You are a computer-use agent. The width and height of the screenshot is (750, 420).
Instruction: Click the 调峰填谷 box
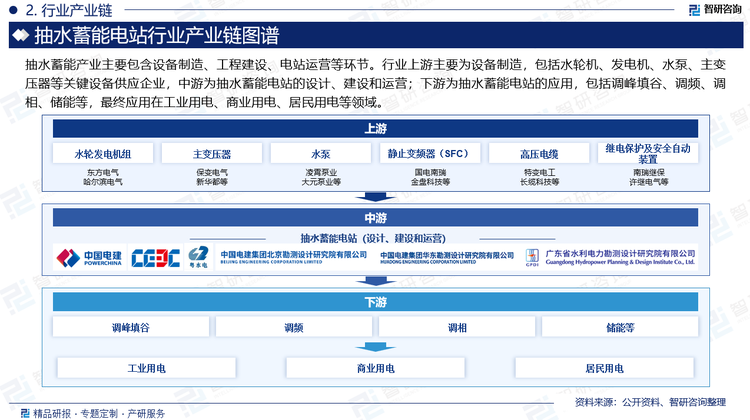pyautogui.click(x=131, y=327)
